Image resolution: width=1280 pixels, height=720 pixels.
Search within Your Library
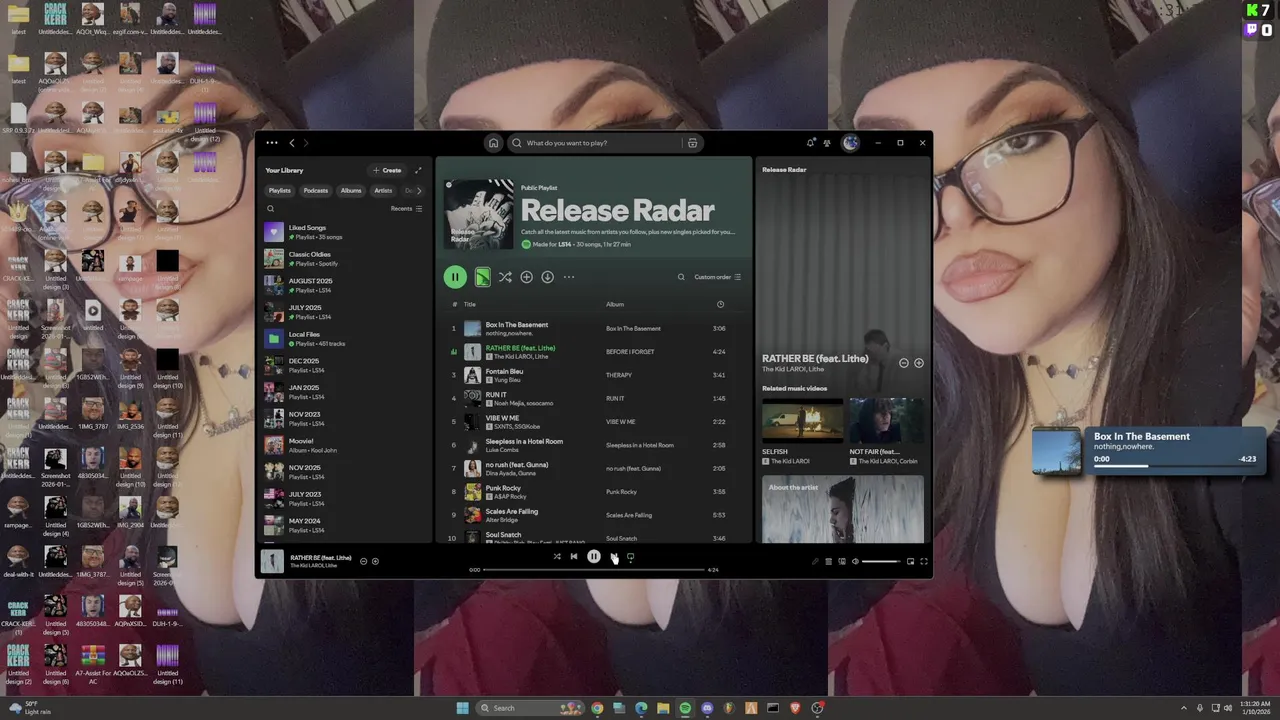(270, 209)
